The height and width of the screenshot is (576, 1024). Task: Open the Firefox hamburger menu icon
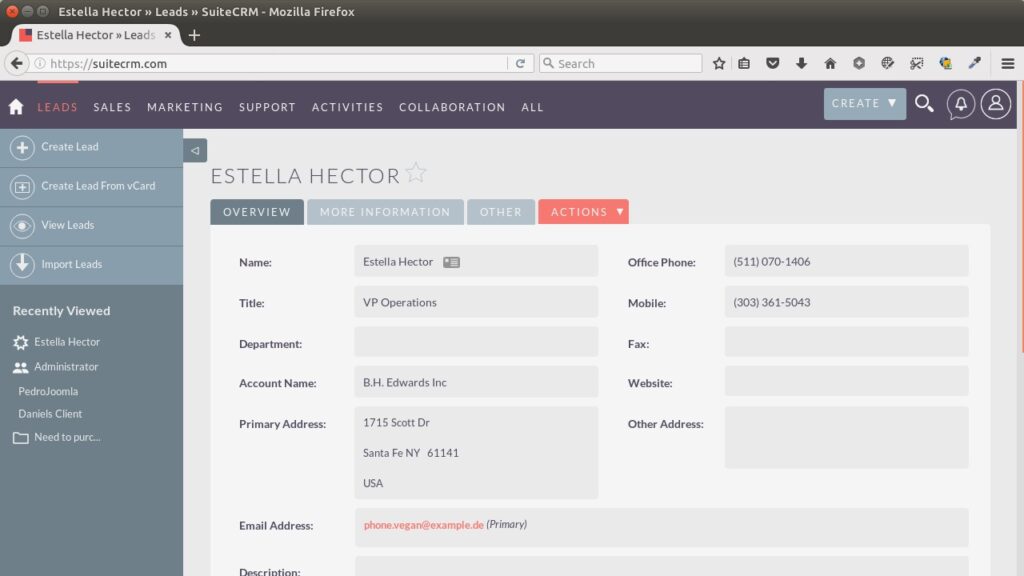click(1007, 62)
